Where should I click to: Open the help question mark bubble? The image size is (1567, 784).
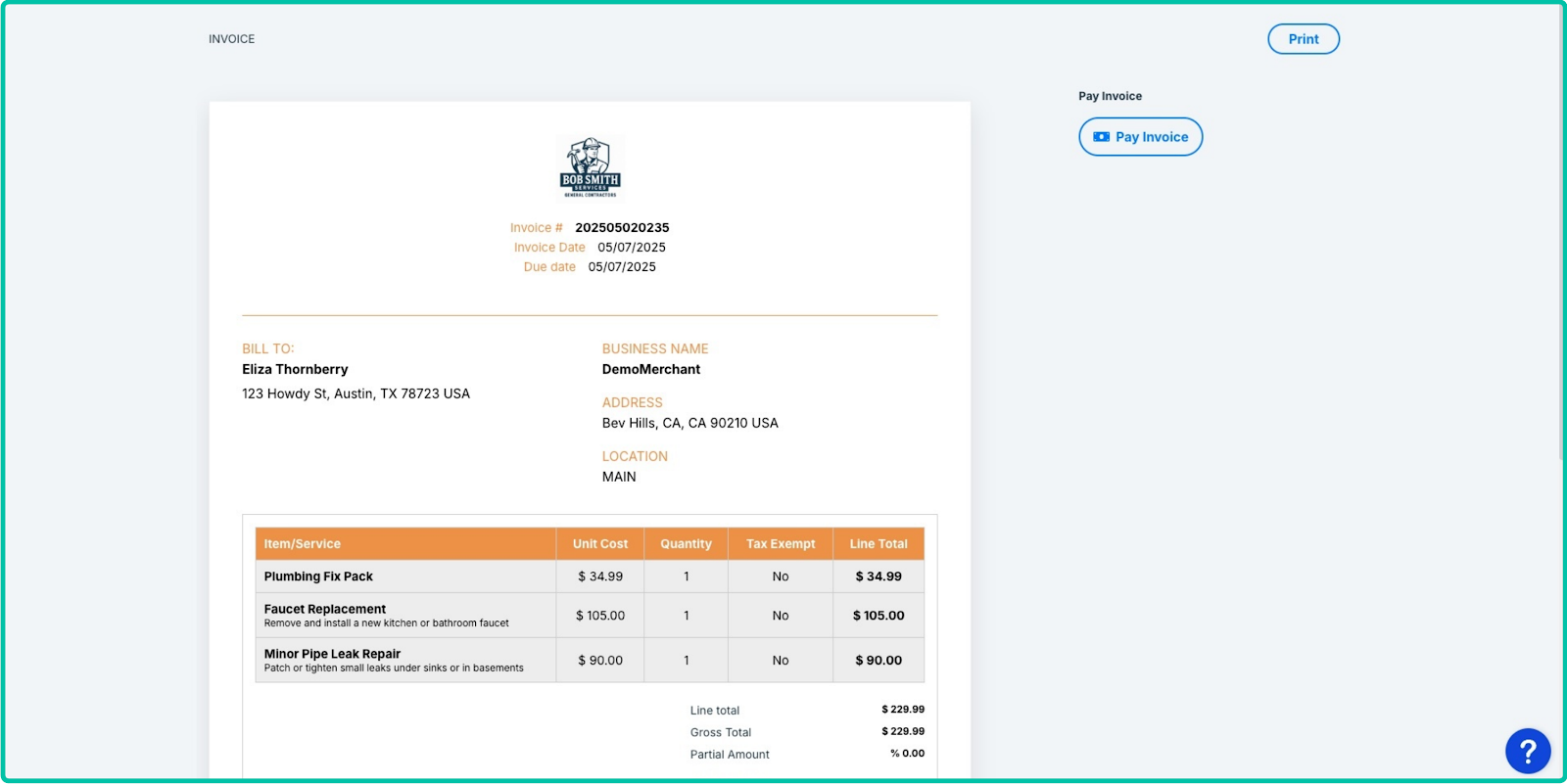pos(1527,752)
